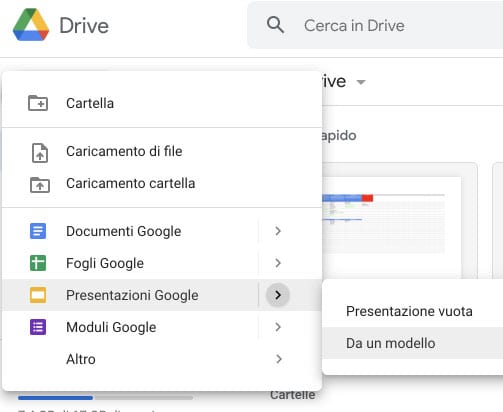Expand the Moduli Google submenu arrow
The height and width of the screenshot is (412, 503).
coord(278,327)
